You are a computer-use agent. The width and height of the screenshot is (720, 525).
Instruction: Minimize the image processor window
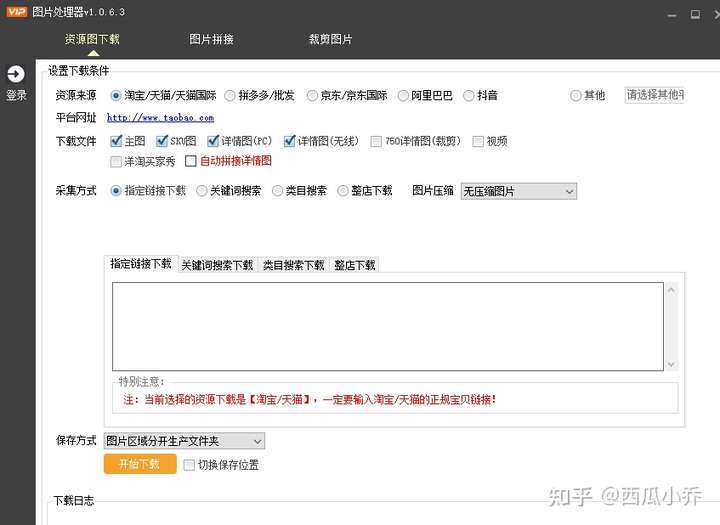tap(672, 16)
